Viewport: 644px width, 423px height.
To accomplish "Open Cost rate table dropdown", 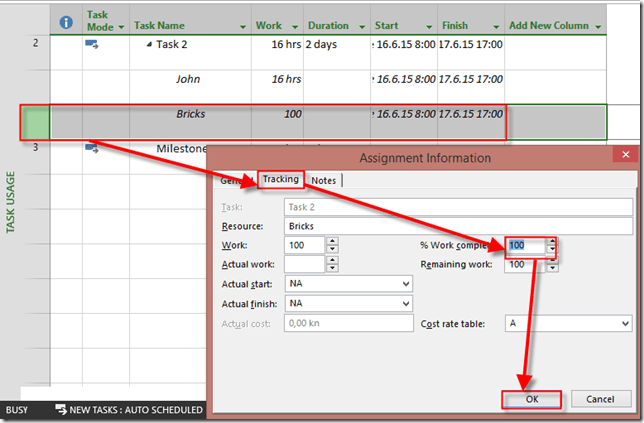I will click(625, 324).
